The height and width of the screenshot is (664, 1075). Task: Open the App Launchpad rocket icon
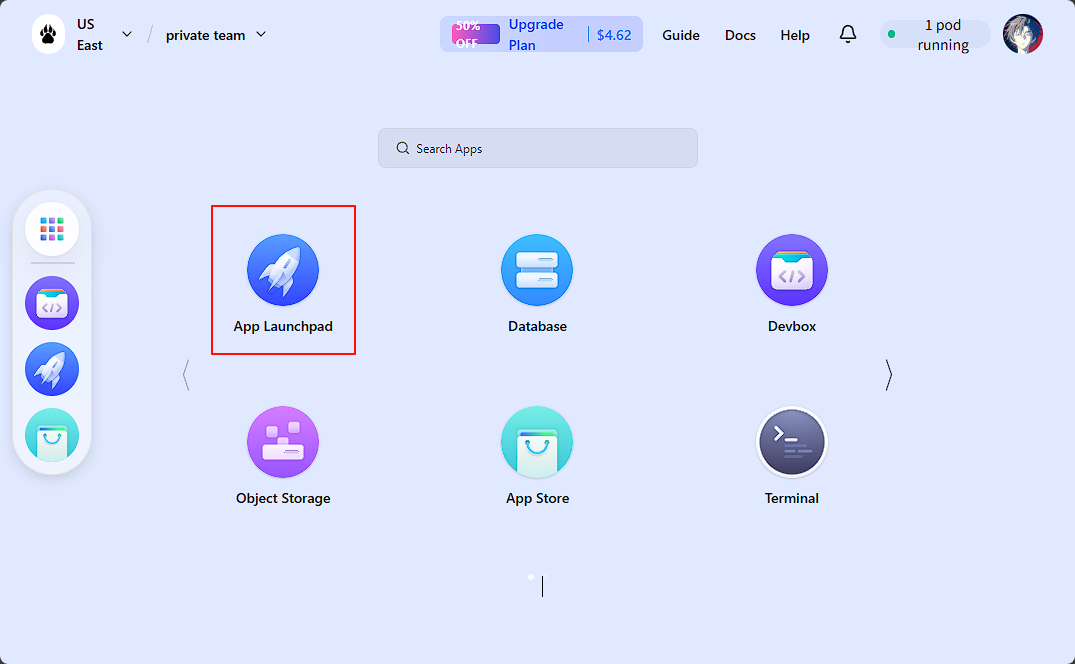pos(283,270)
